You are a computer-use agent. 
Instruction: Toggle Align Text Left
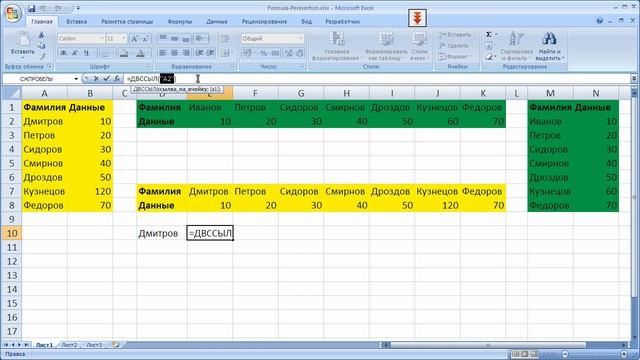[x=163, y=53]
